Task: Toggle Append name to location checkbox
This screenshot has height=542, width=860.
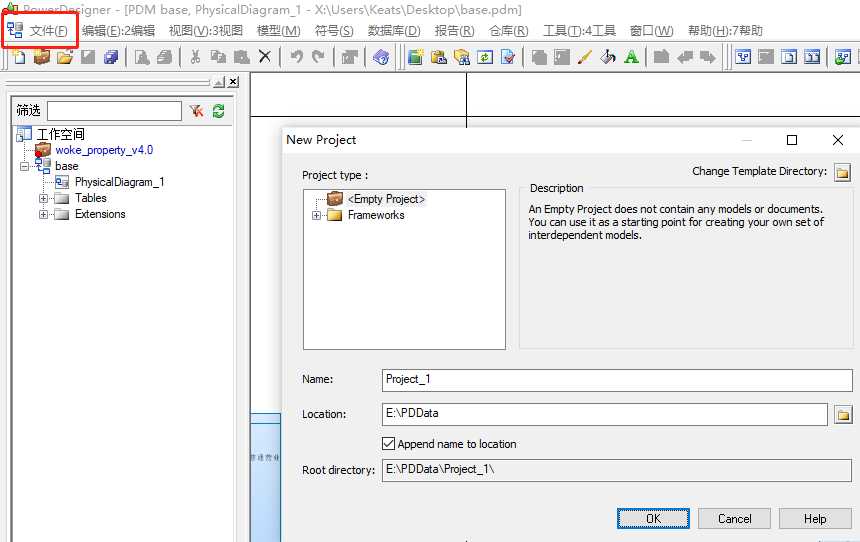Action: (x=388, y=443)
